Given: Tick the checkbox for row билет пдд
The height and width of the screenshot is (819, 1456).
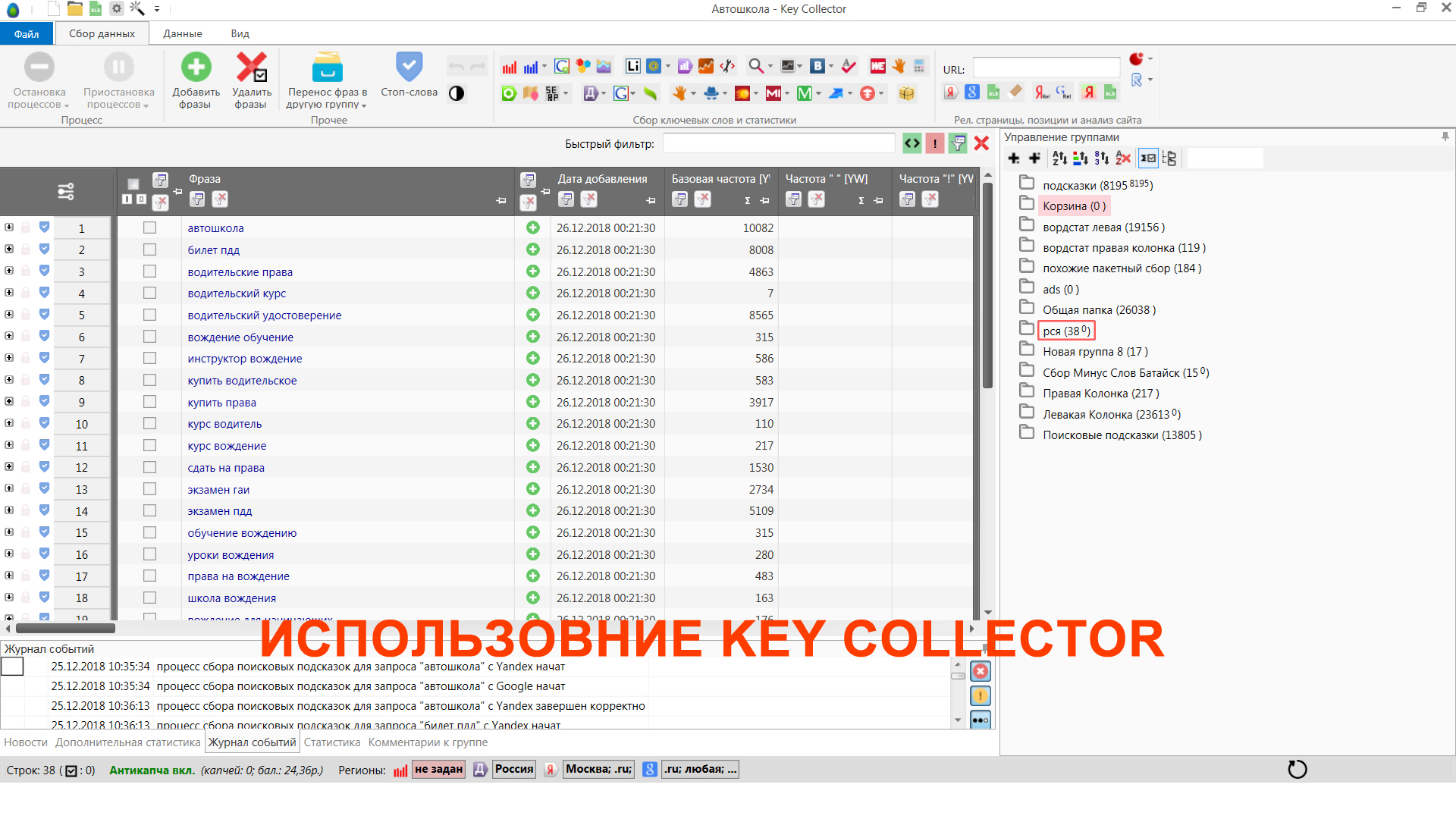Looking at the screenshot, I should (149, 249).
